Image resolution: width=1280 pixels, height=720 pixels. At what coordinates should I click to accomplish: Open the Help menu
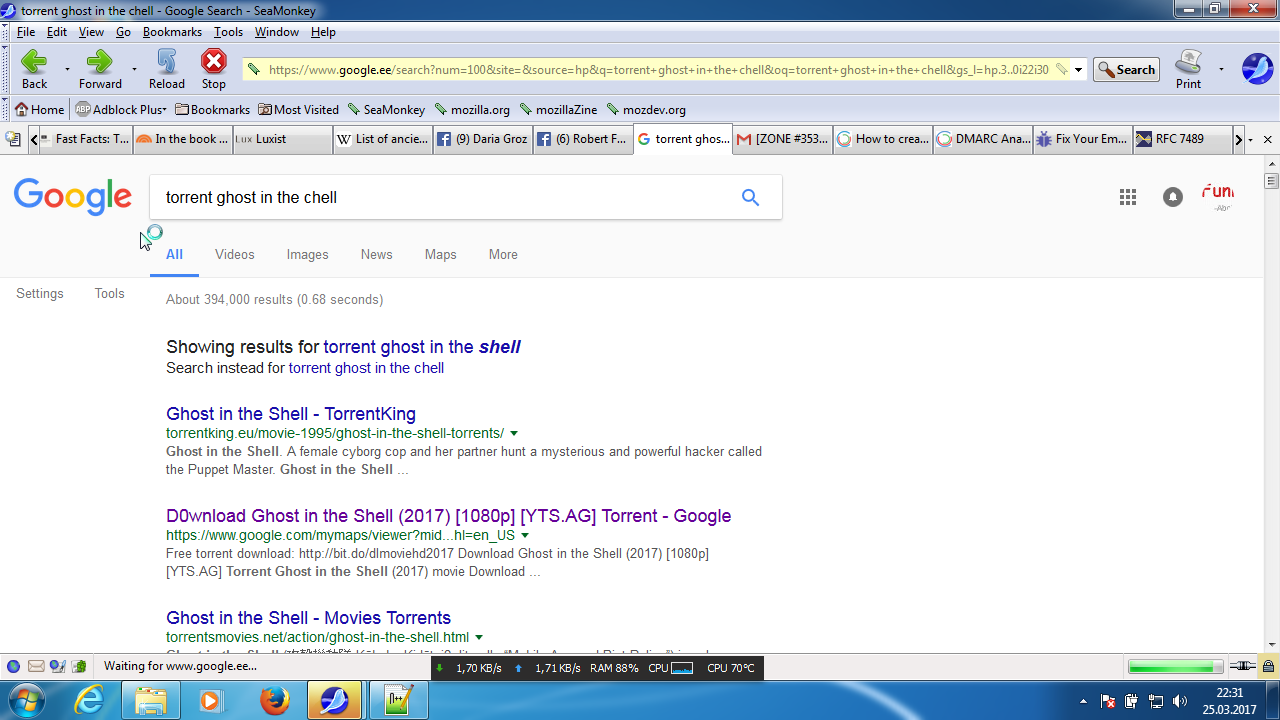pos(323,32)
